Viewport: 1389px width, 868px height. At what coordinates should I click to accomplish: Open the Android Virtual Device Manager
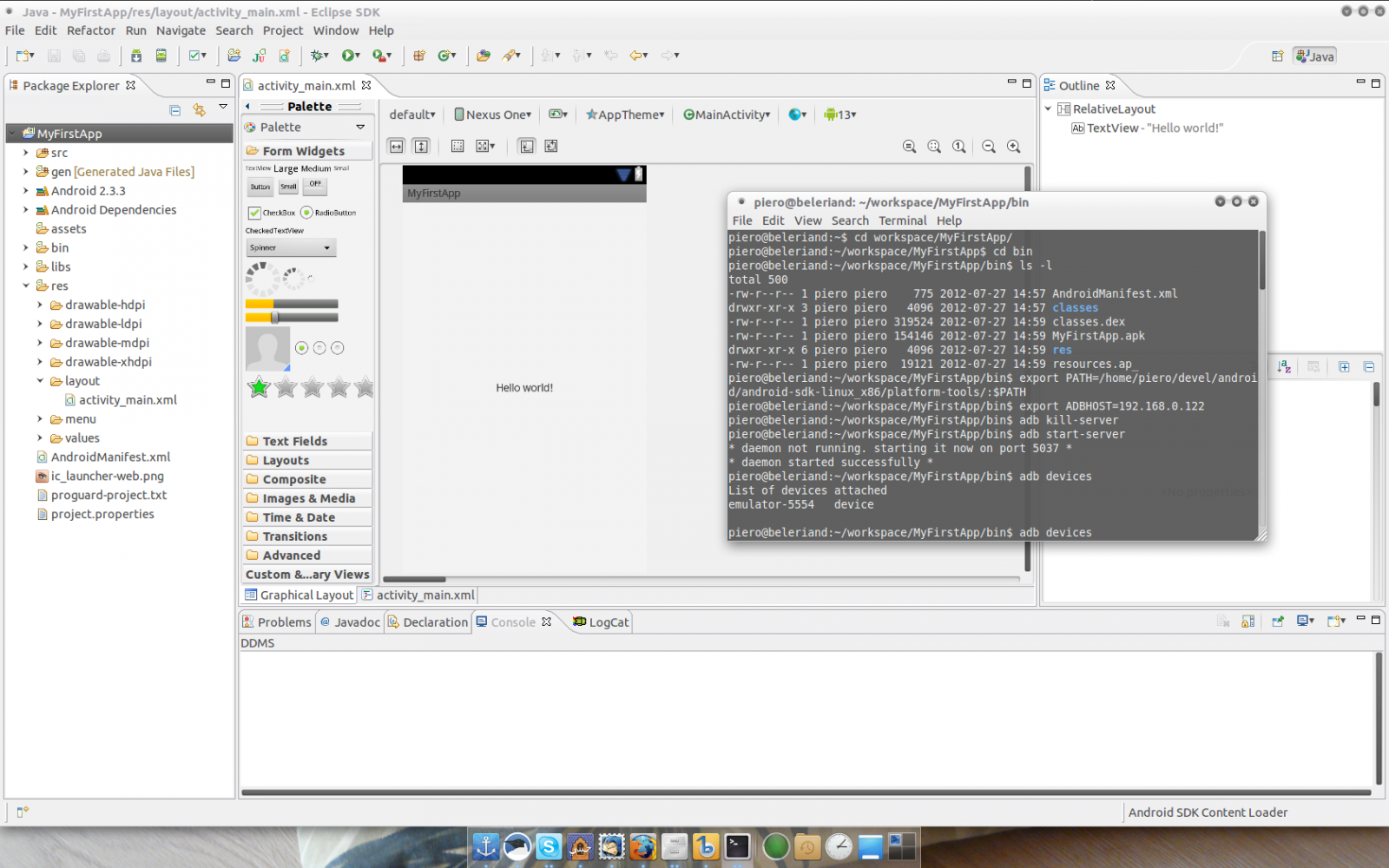(x=161, y=56)
